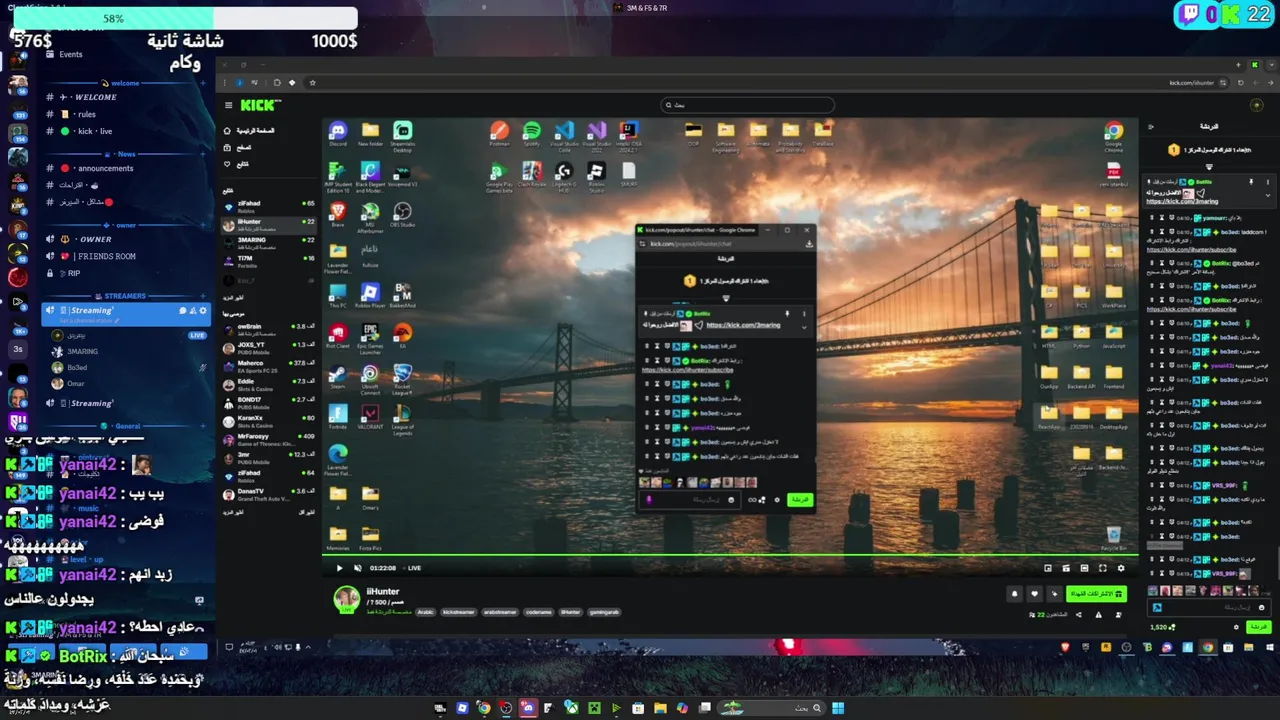The width and height of the screenshot is (1280, 720).
Task: Click the video settings gear icon
Action: [x=1121, y=568]
